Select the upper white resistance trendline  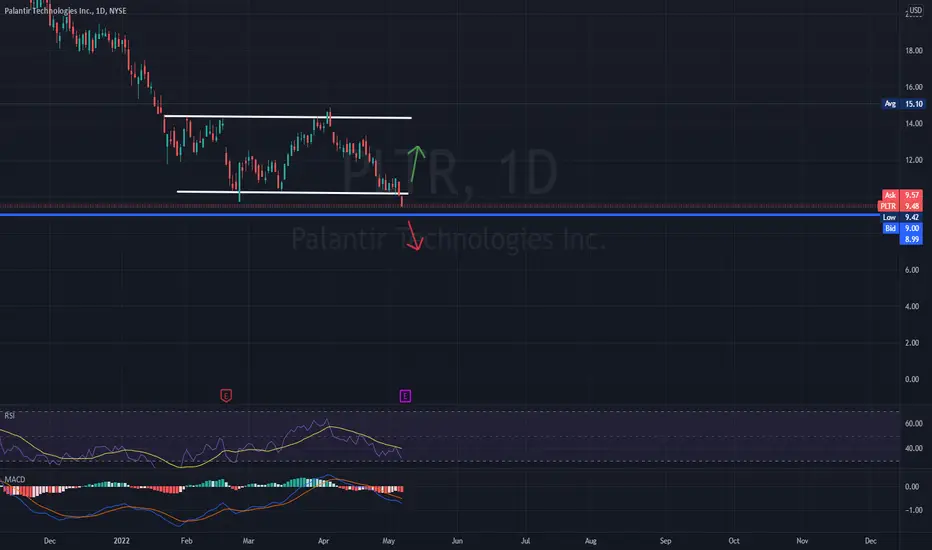(288, 117)
